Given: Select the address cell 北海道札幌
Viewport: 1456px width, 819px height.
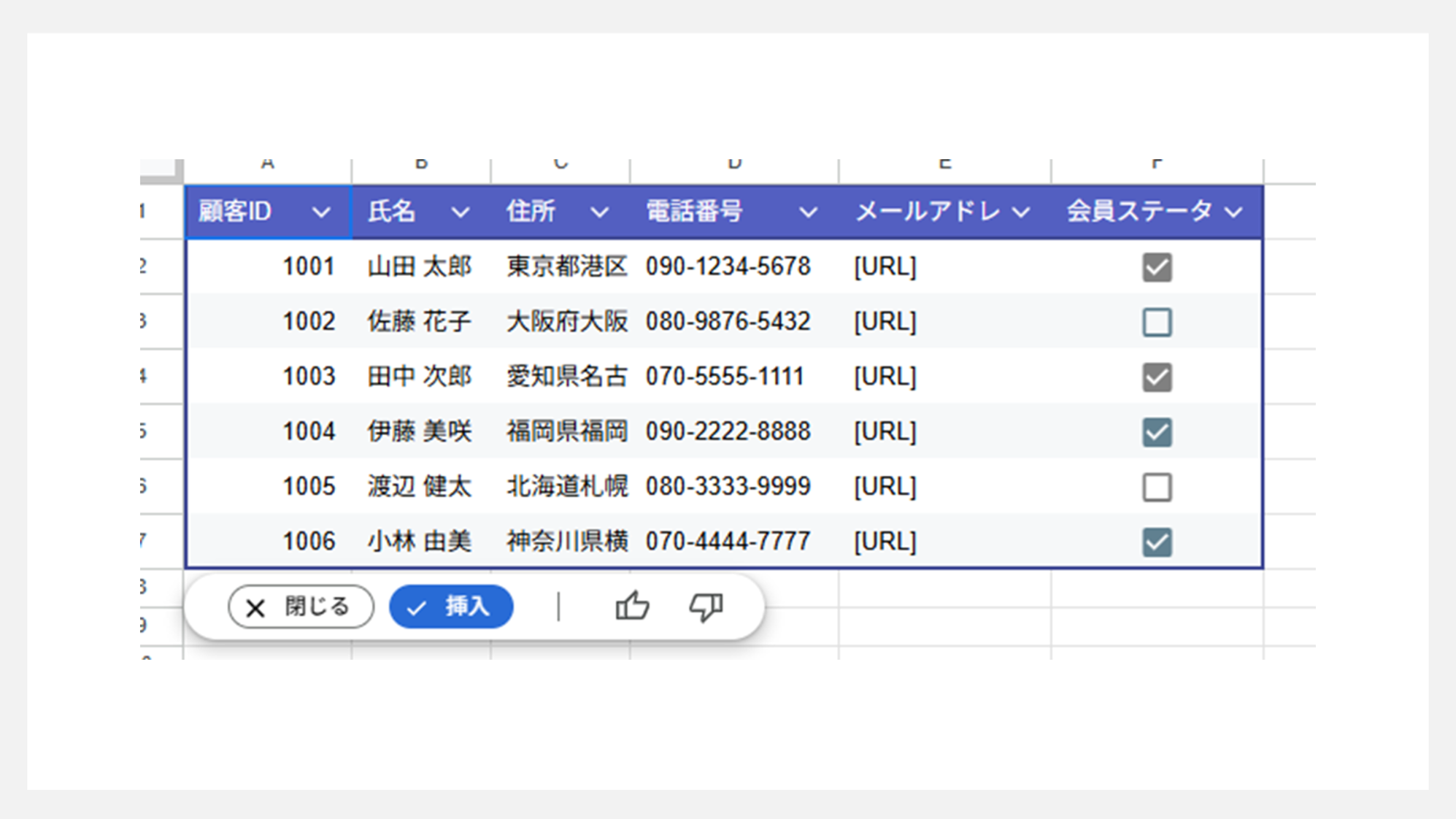Looking at the screenshot, I should (561, 486).
